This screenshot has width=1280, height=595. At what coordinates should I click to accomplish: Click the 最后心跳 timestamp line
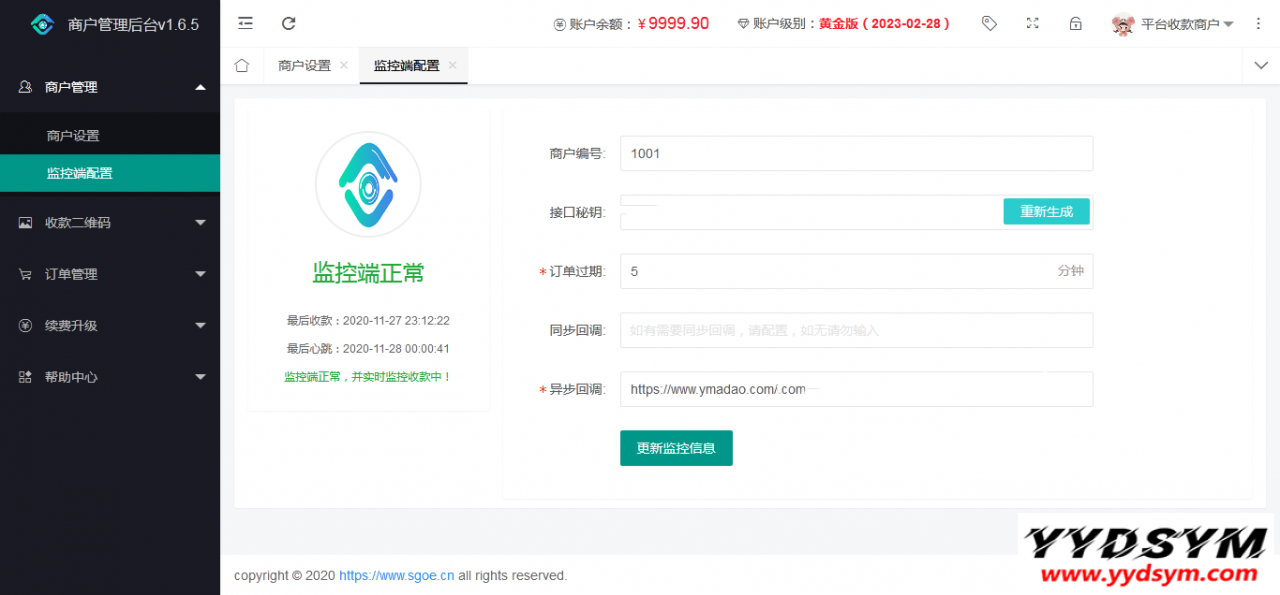368,349
